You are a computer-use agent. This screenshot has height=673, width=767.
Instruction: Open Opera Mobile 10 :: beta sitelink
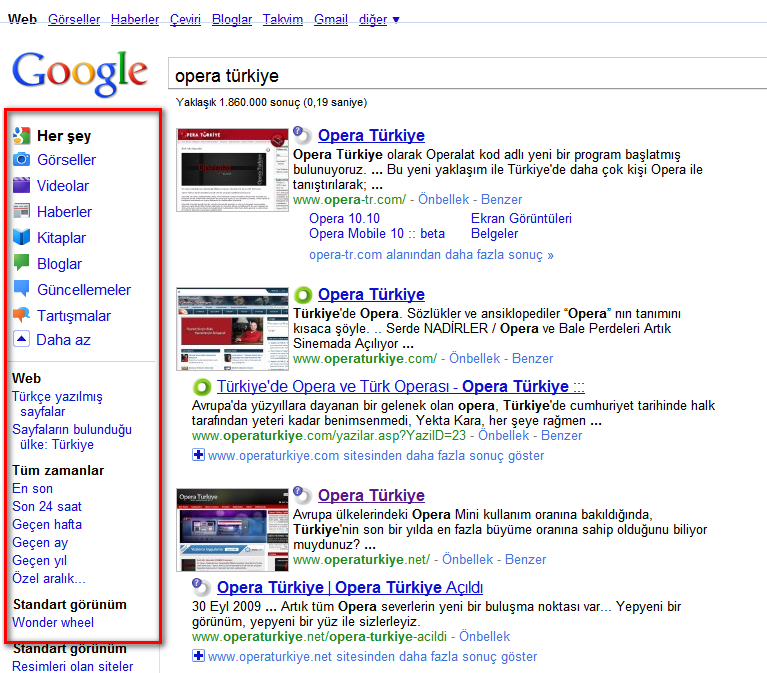click(377, 233)
